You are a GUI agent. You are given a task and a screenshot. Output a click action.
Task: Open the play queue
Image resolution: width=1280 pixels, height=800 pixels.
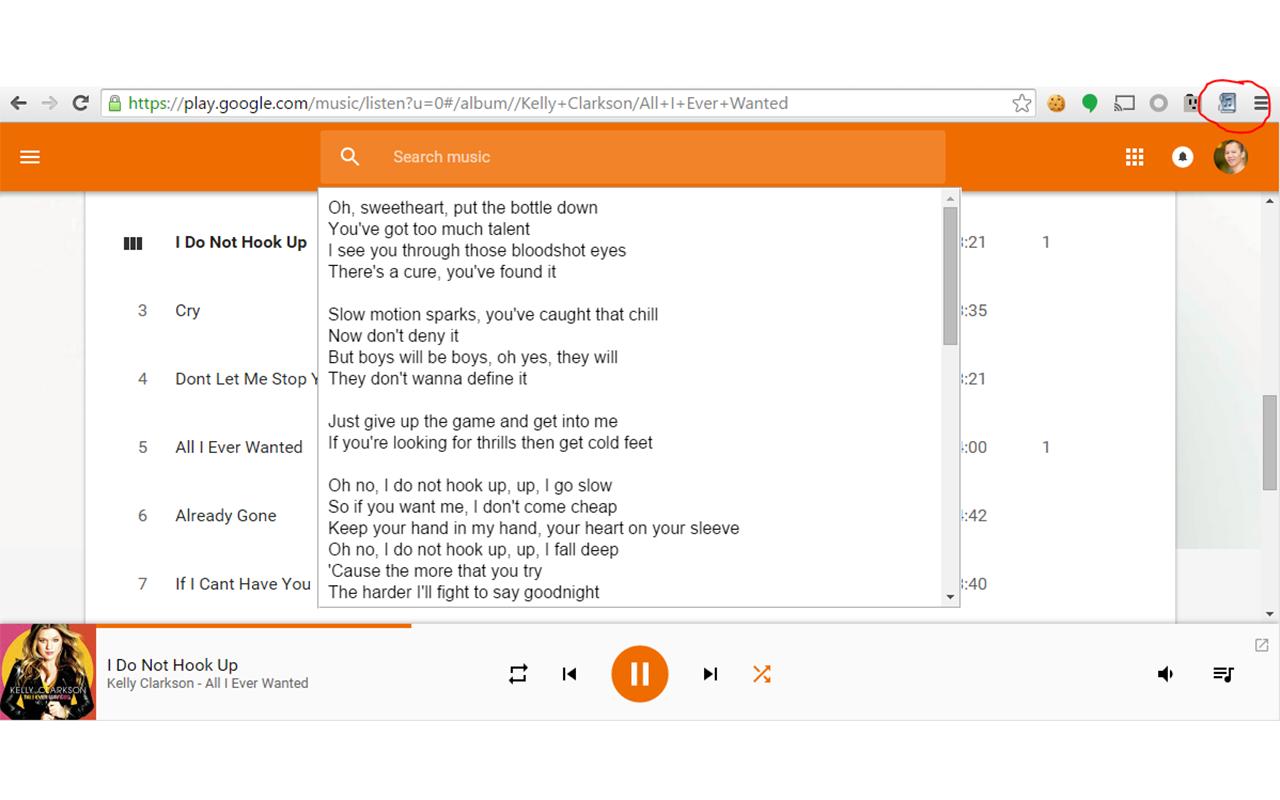pyautogui.click(x=1223, y=674)
